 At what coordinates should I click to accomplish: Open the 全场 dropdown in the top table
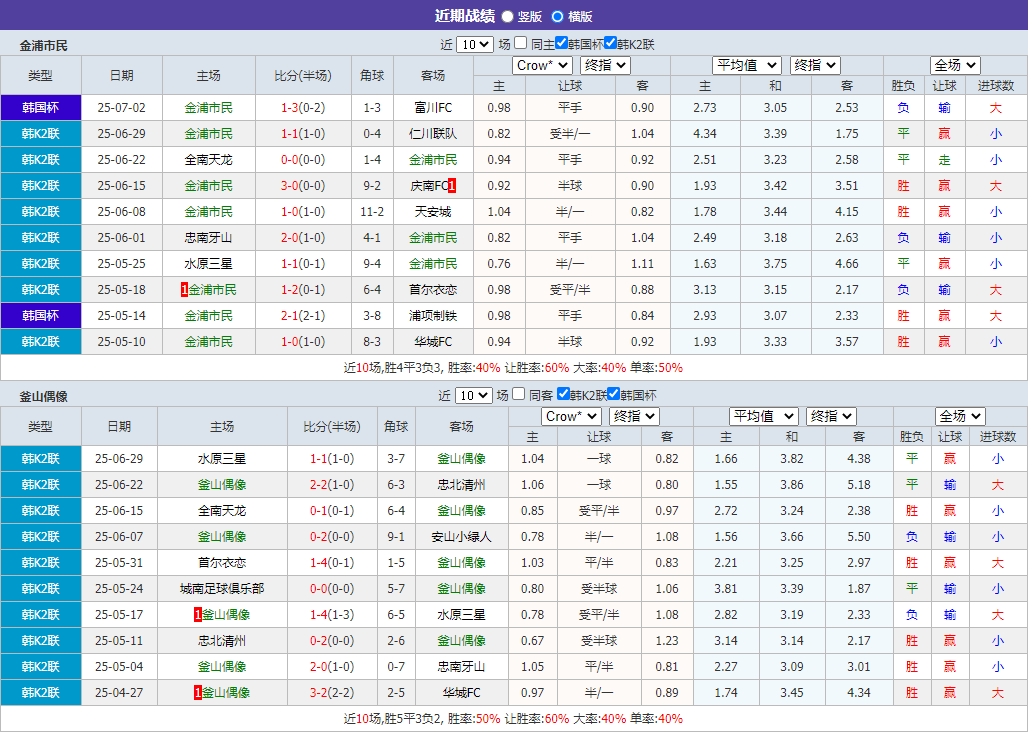point(954,64)
